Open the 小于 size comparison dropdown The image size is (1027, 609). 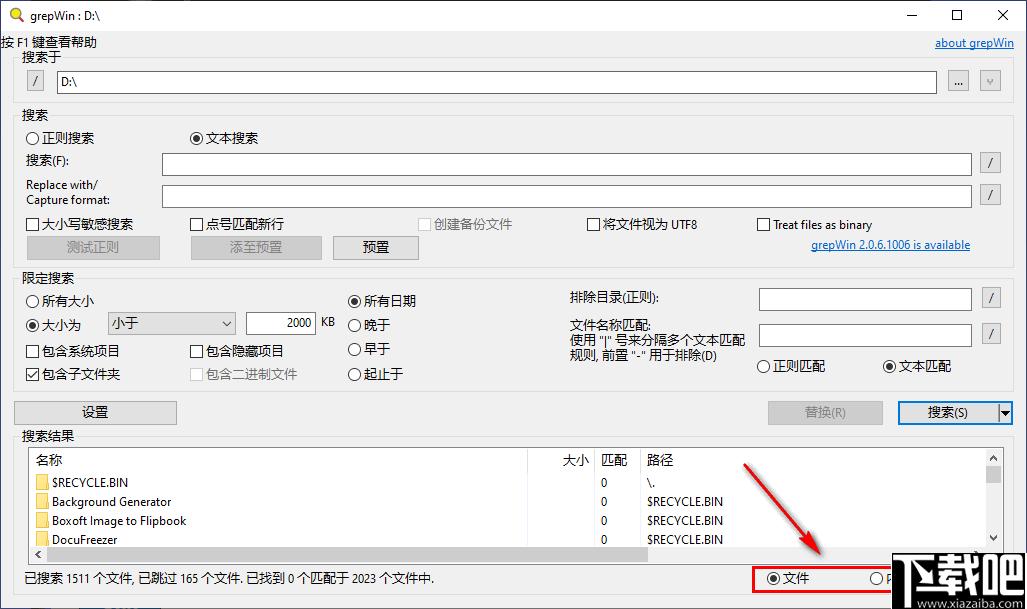point(172,323)
